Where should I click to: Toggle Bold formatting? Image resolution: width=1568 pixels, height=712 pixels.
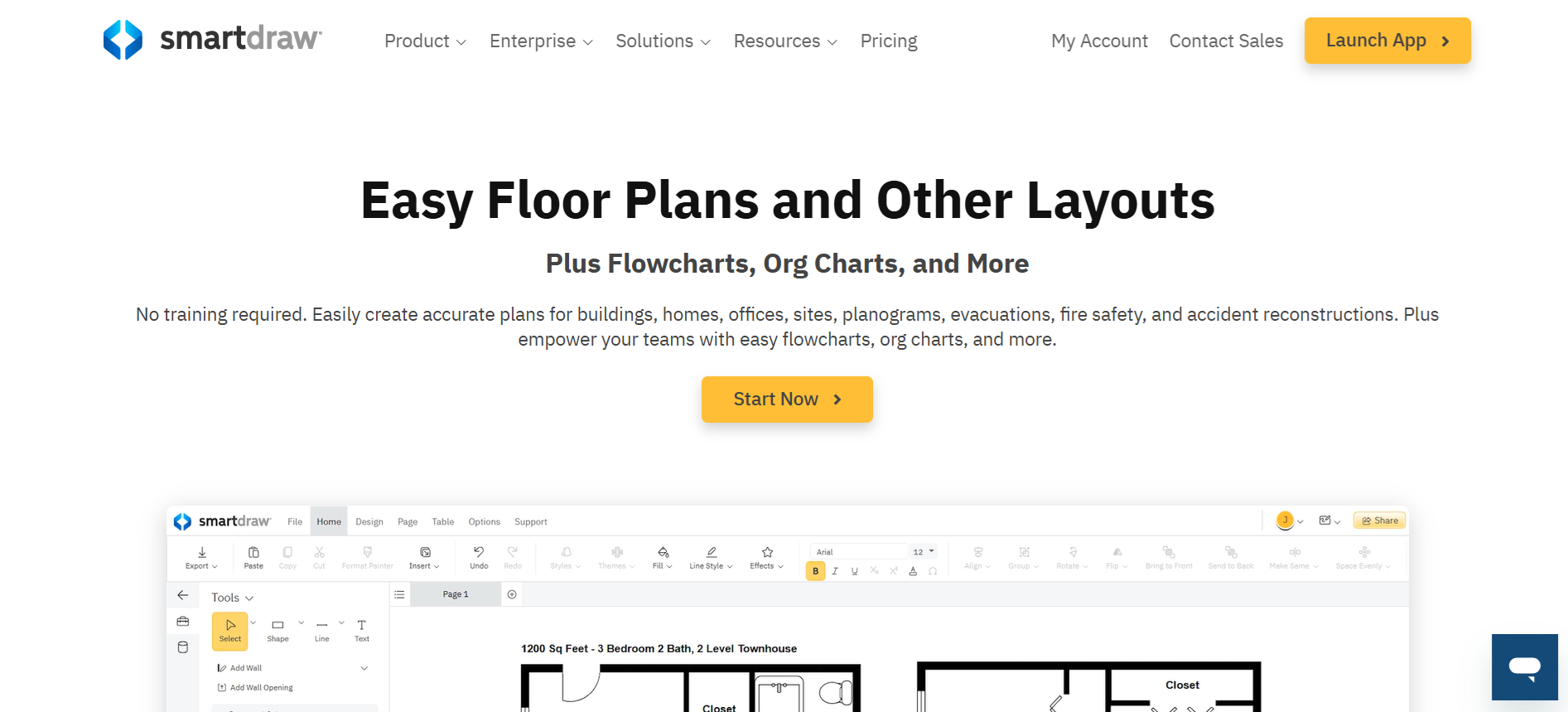pyautogui.click(x=816, y=571)
